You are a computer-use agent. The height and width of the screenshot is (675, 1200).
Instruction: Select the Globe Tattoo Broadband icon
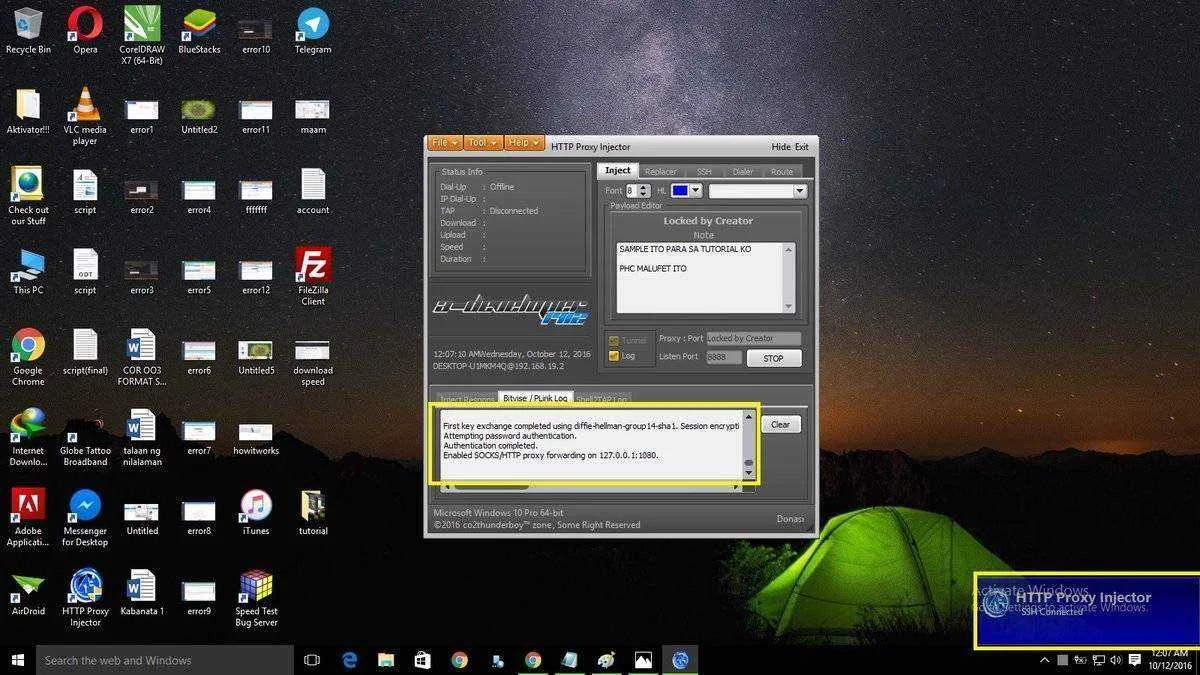[x=85, y=437]
